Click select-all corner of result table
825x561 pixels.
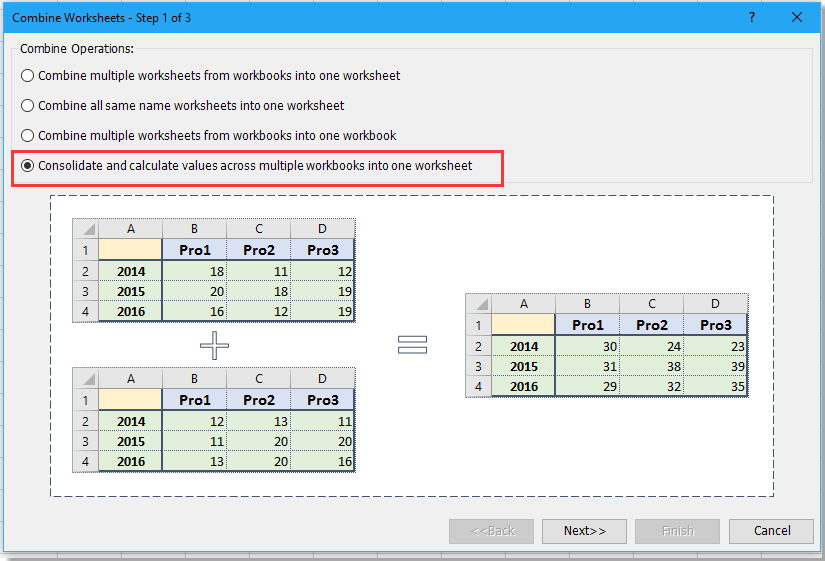pyautogui.click(x=479, y=304)
